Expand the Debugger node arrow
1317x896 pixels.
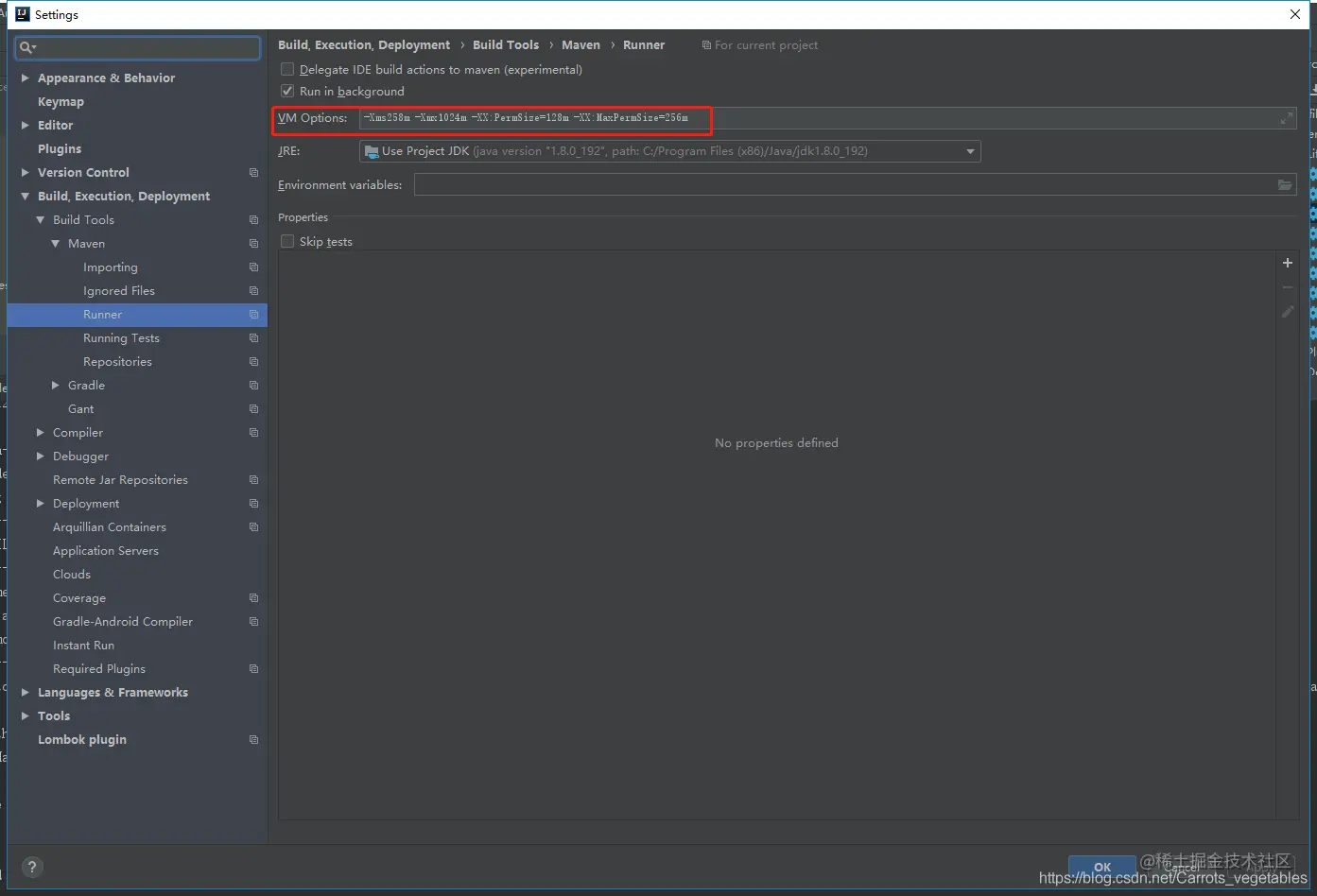tap(41, 457)
